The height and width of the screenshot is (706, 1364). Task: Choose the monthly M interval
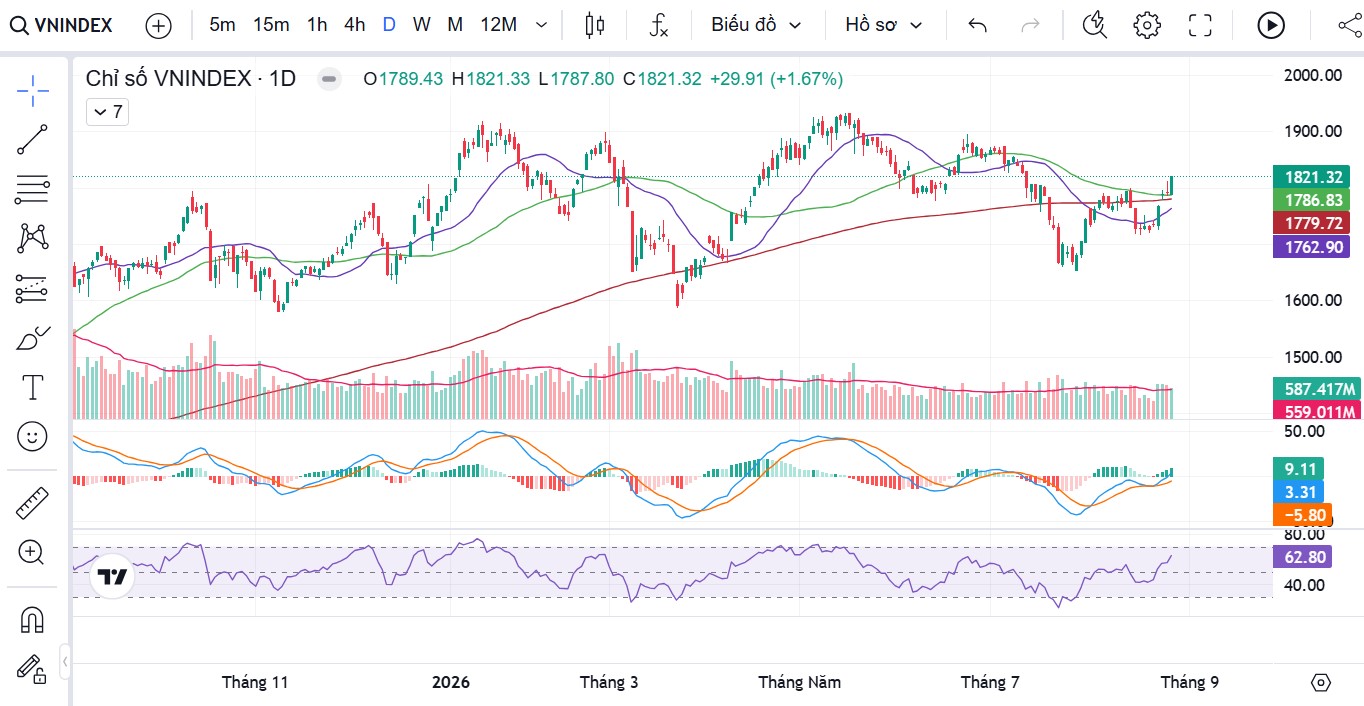point(455,25)
